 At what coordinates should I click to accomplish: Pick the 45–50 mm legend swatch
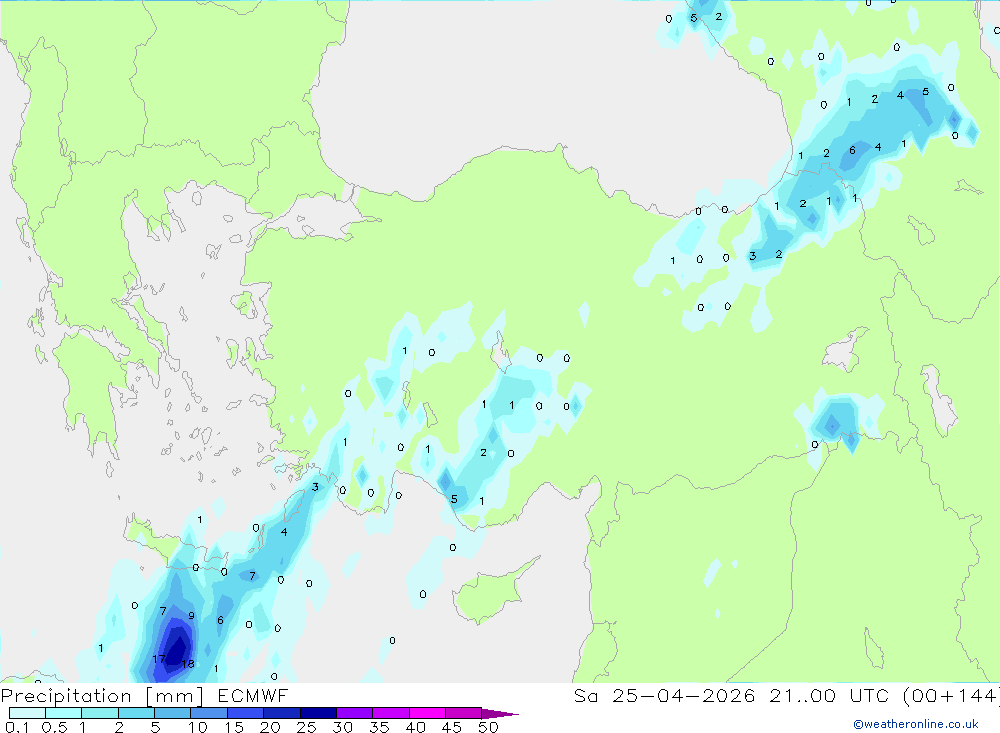coord(464,713)
